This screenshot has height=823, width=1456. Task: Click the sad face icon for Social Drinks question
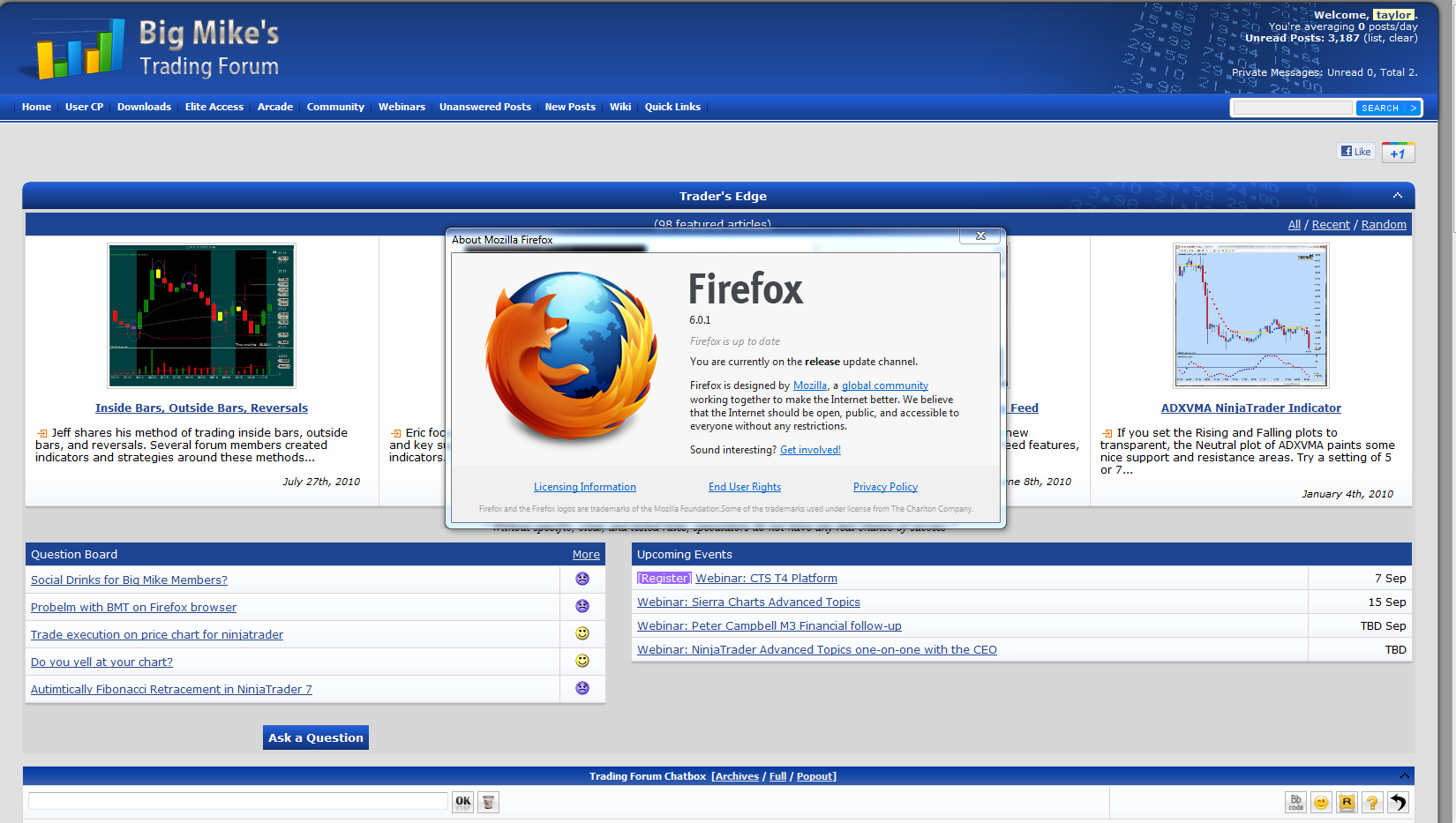point(582,579)
